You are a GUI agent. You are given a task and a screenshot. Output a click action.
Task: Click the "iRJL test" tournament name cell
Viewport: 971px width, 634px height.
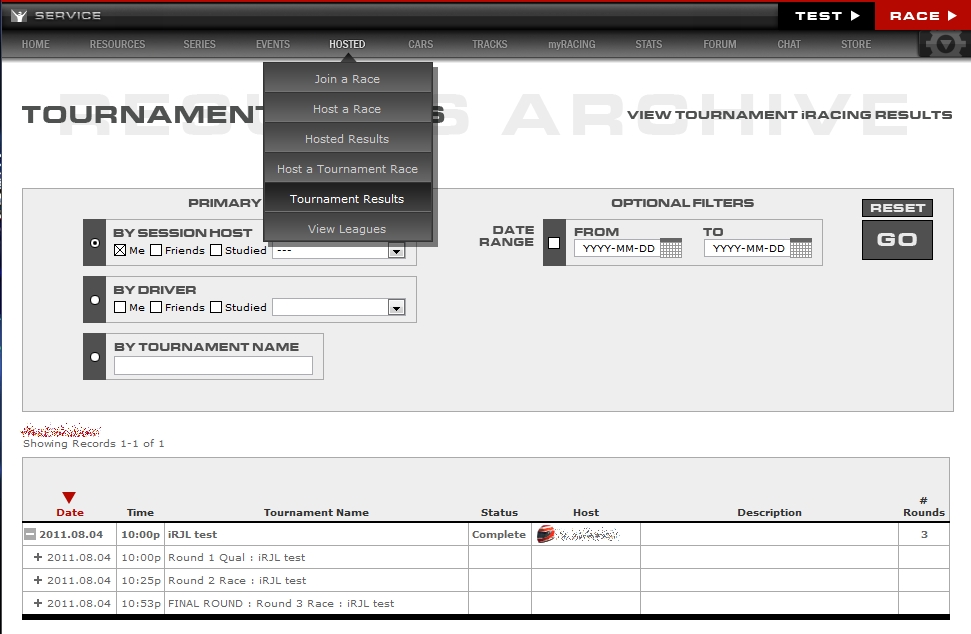tap(316, 534)
